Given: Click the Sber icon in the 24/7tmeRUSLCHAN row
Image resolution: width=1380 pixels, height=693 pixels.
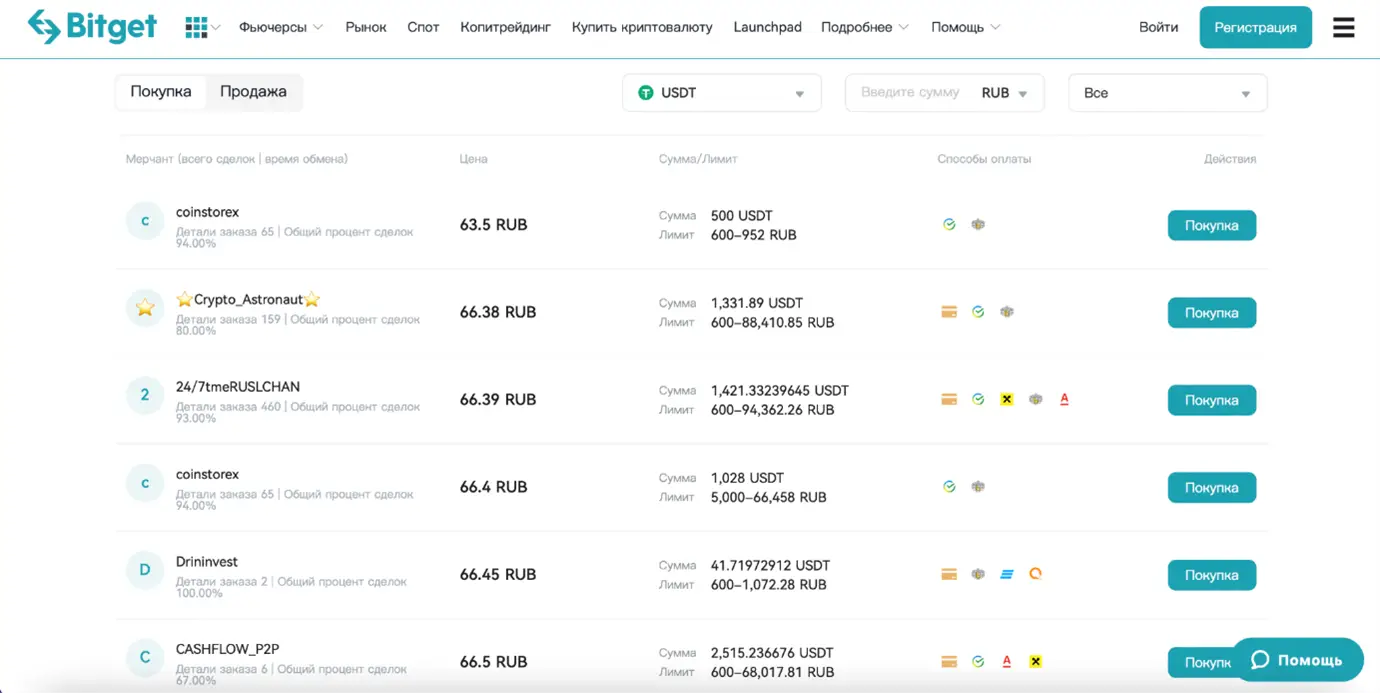Looking at the screenshot, I should 978,400.
